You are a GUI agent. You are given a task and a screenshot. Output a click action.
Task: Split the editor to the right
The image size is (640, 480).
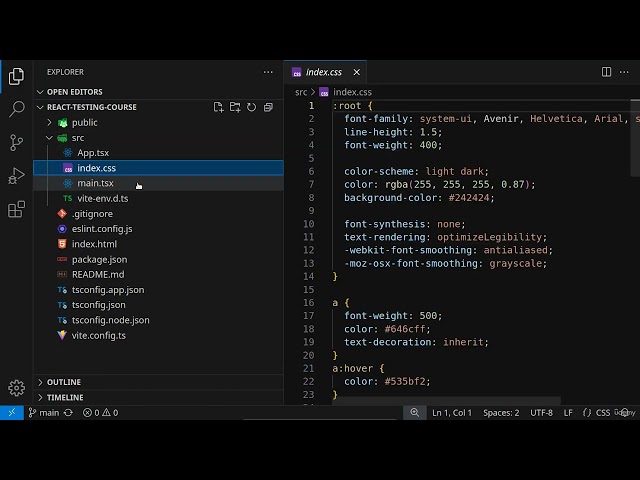(x=607, y=72)
